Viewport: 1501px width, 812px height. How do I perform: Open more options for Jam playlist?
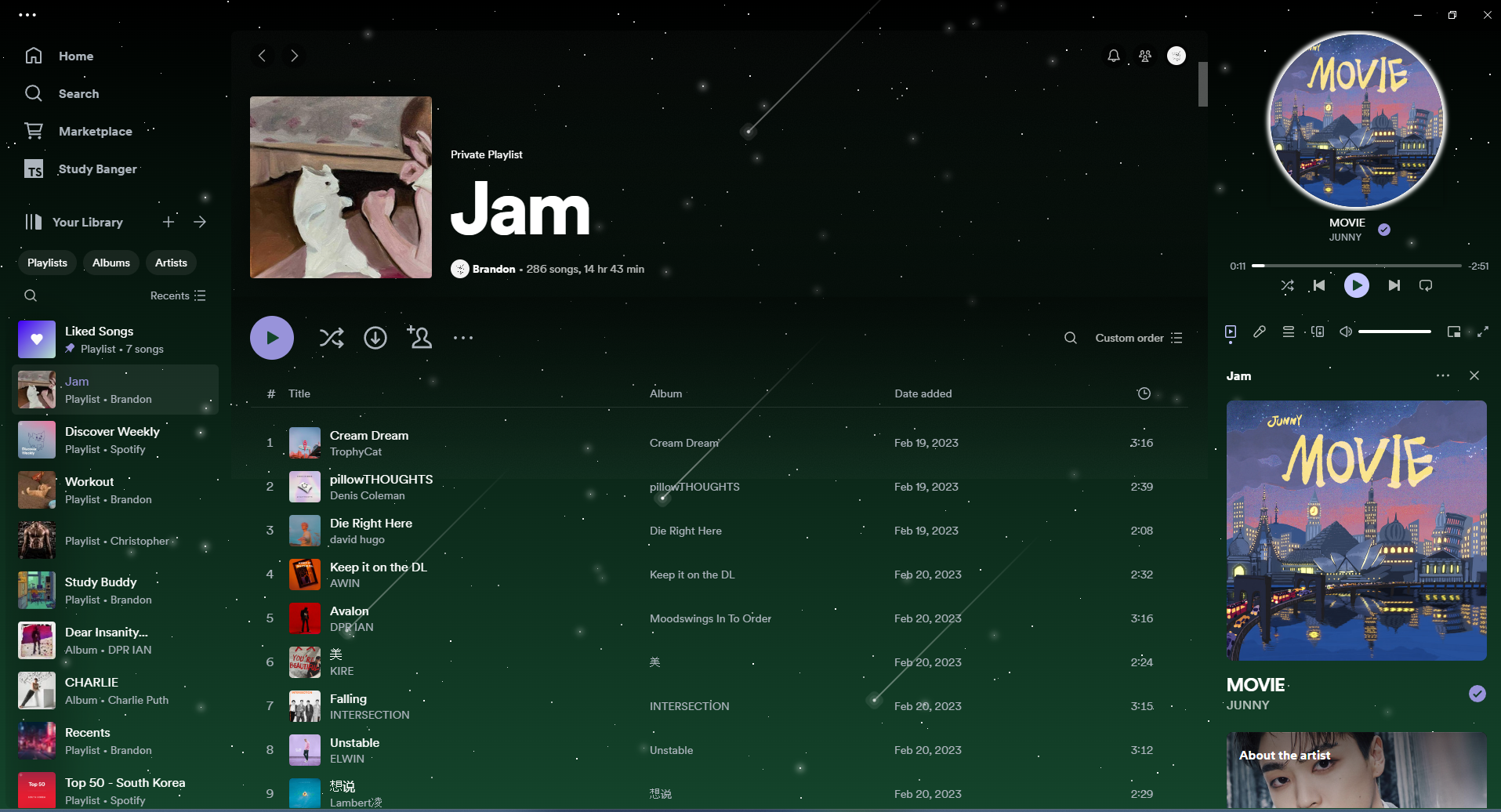463,338
